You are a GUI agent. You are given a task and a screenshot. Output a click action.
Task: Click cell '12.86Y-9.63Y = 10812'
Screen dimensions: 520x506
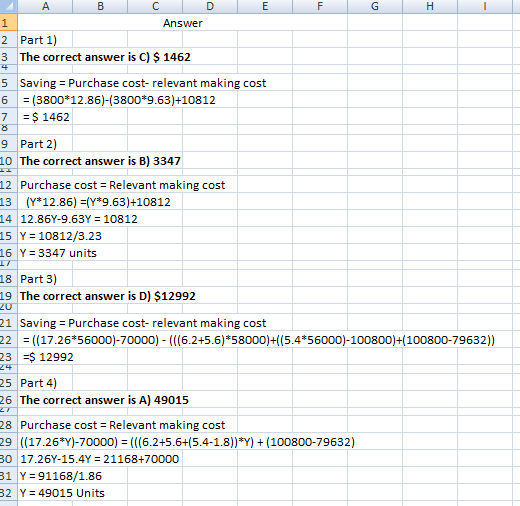[x=79, y=219]
